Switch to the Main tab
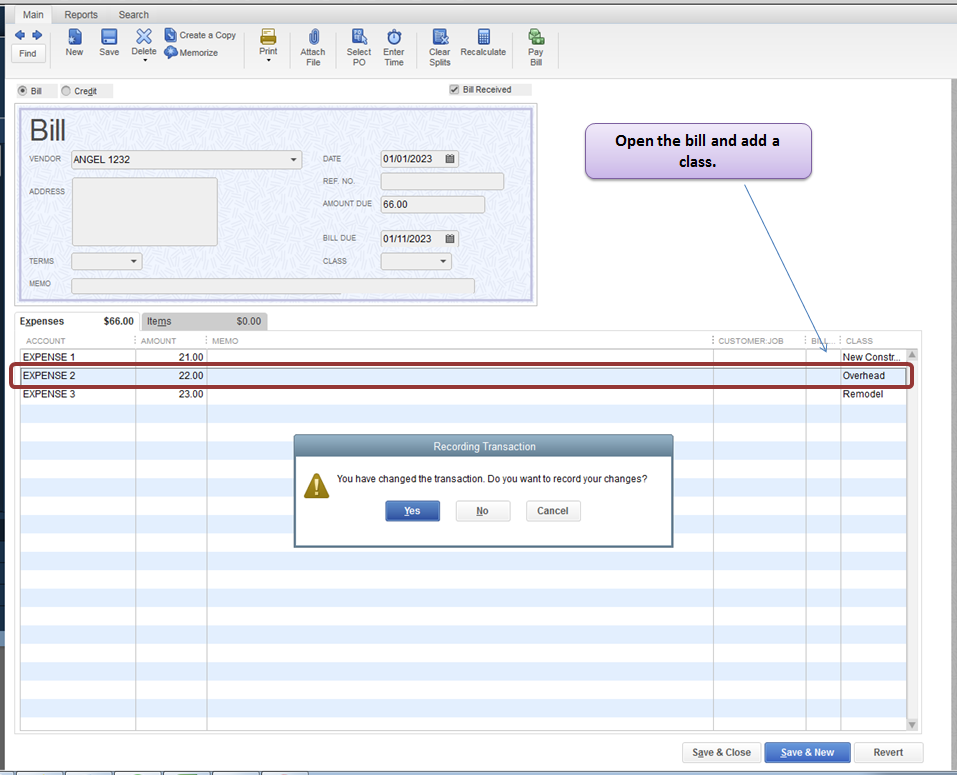 tap(33, 15)
